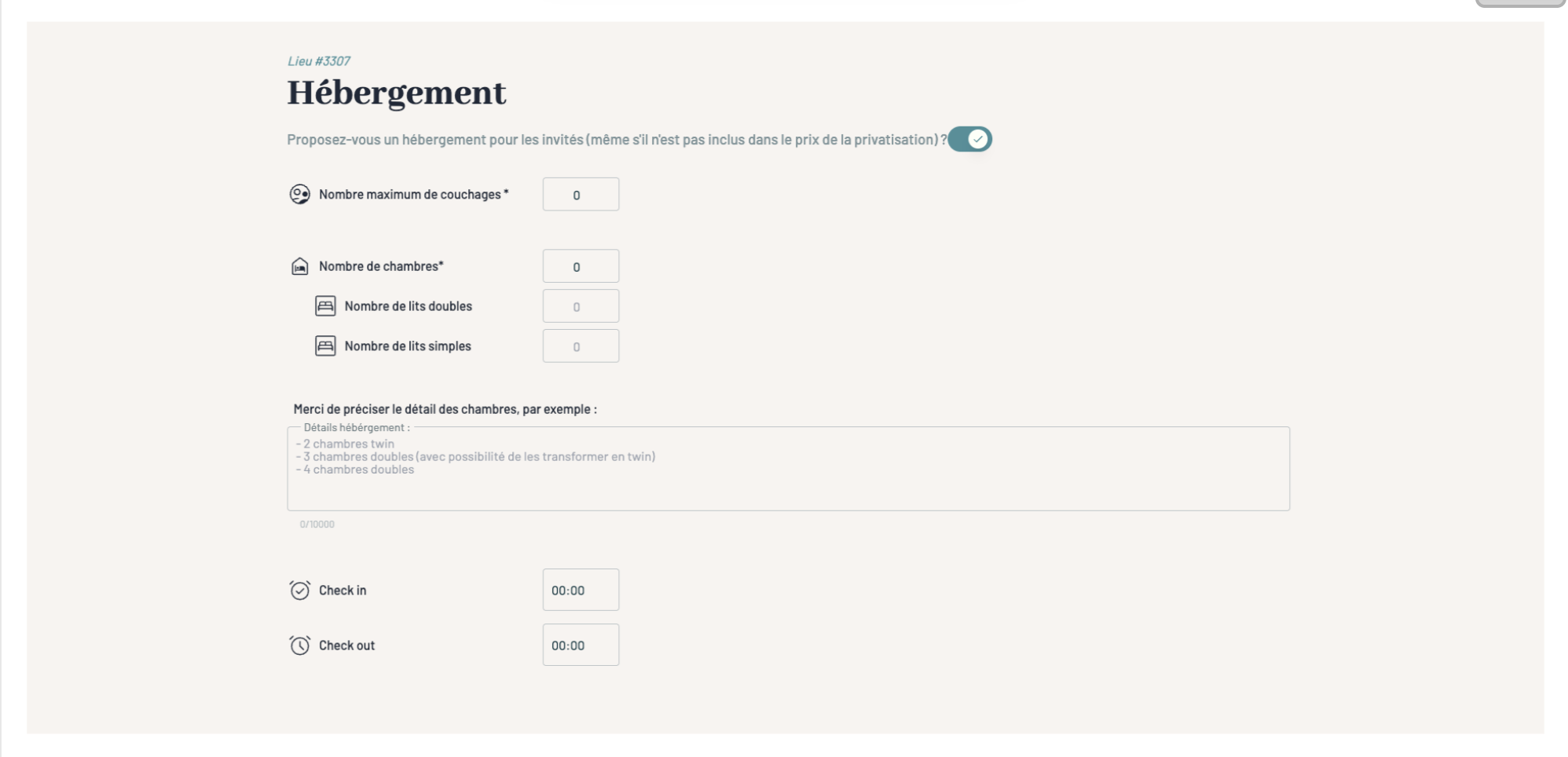Image resolution: width=1568 pixels, height=757 pixels.
Task: Click the 0/10000 character counter
Action: coord(317,525)
